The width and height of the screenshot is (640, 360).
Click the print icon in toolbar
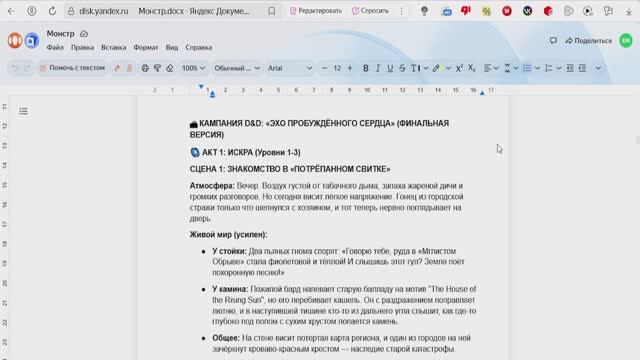tap(145, 68)
